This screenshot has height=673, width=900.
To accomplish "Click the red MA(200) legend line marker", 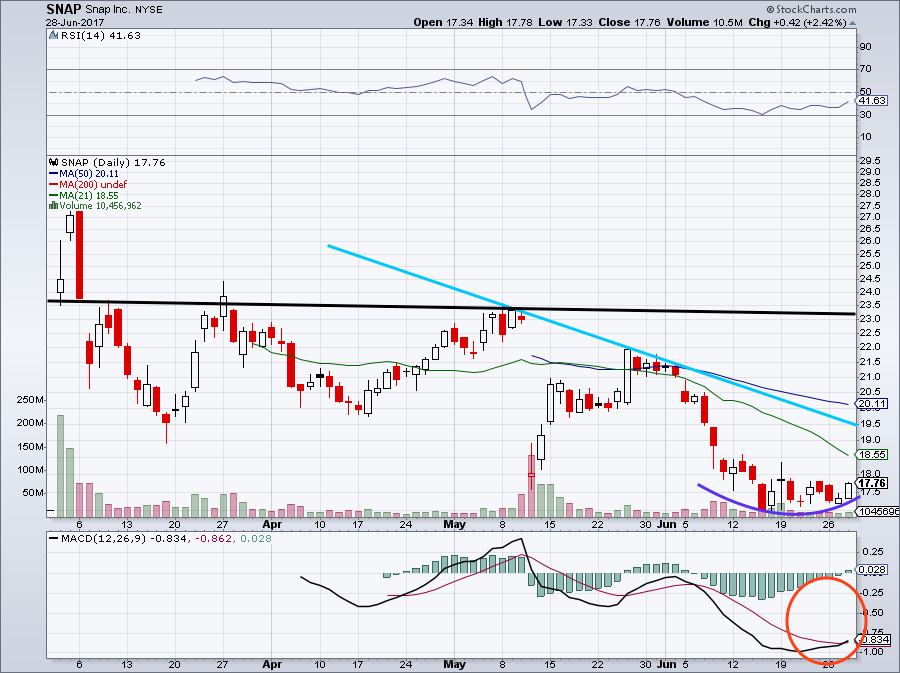I will (53, 184).
